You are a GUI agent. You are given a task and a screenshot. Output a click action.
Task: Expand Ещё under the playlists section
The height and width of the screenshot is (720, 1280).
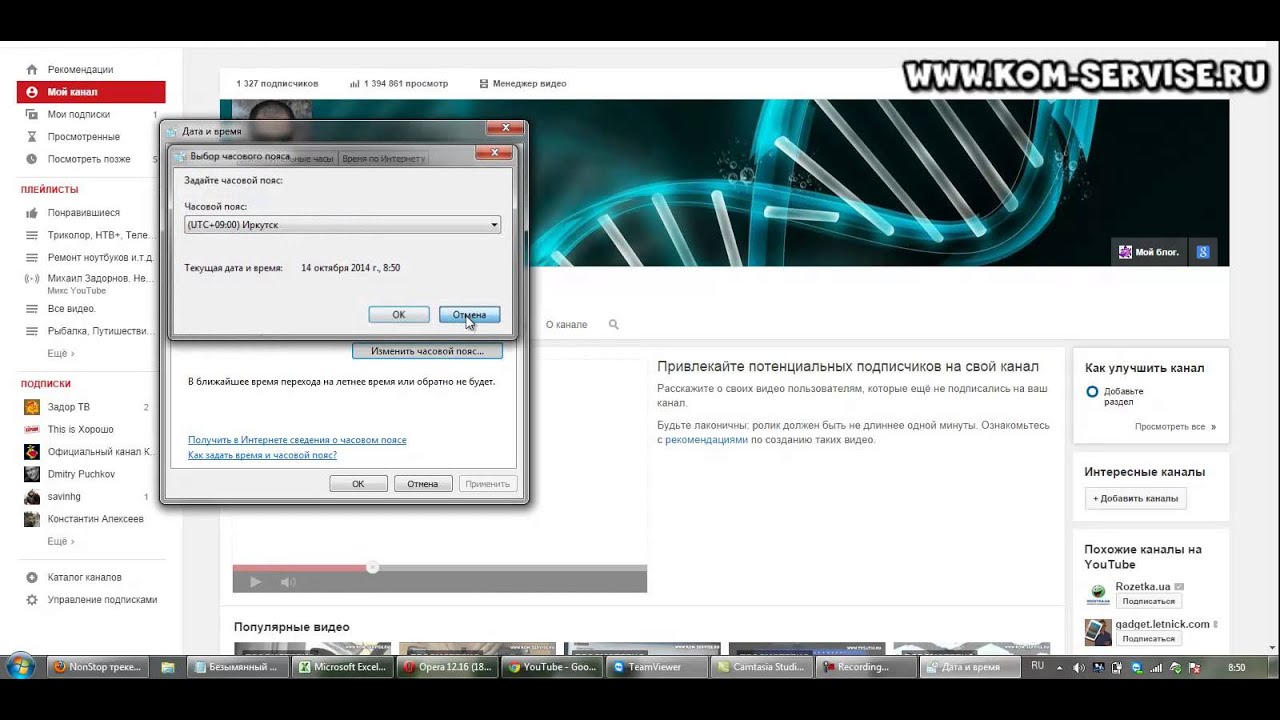pos(61,353)
